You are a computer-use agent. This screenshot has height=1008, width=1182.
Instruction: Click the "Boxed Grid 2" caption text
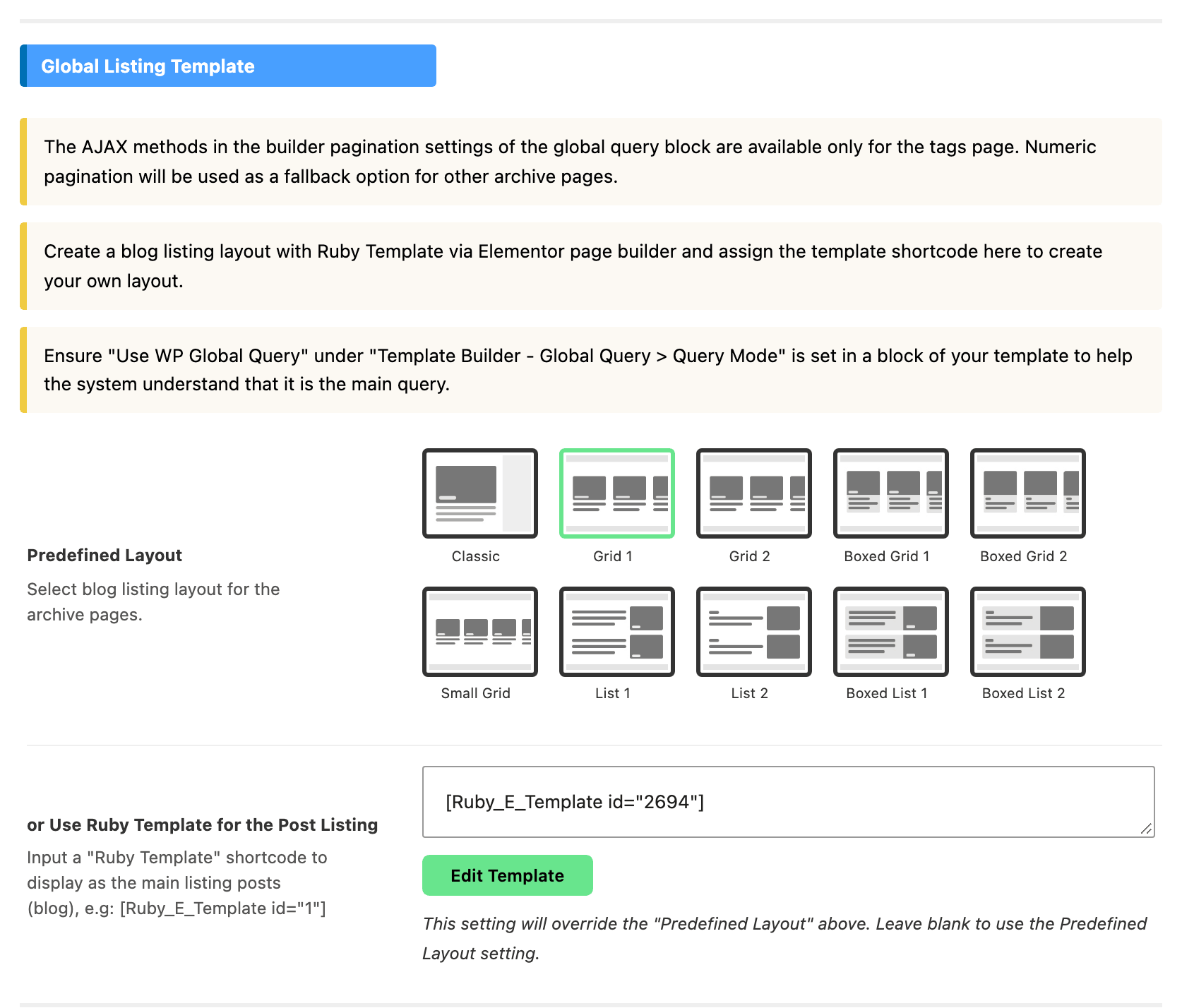coord(1024,556)
